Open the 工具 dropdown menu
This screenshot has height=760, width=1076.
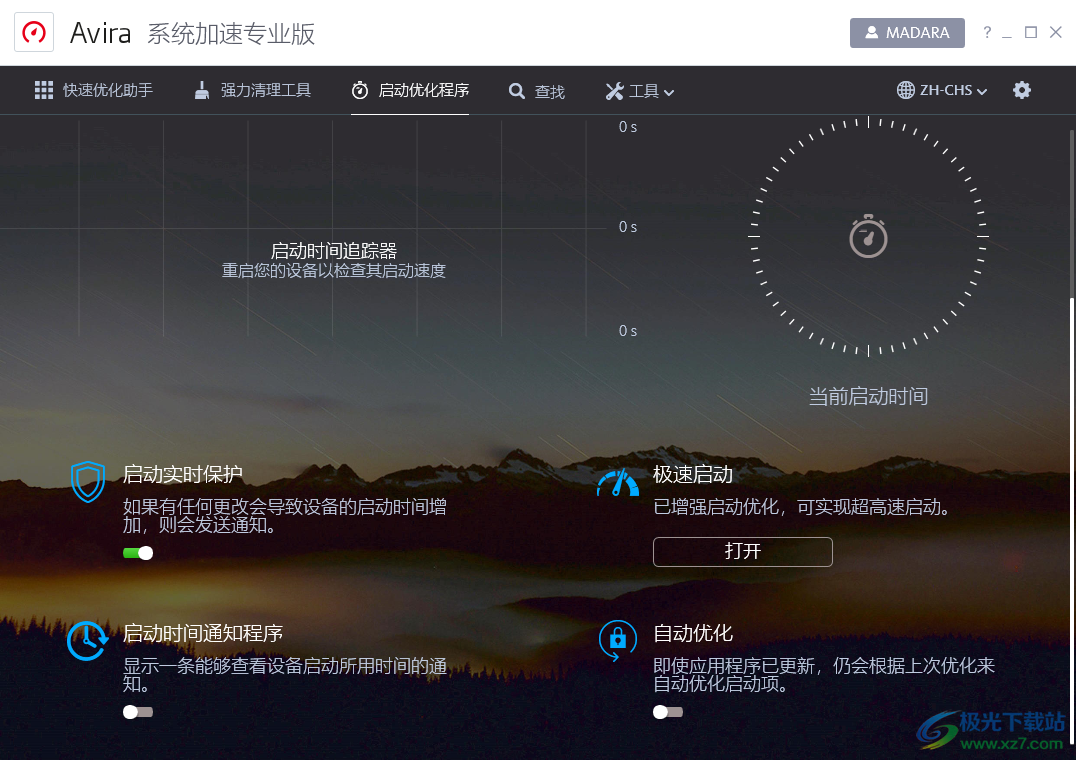640,89
